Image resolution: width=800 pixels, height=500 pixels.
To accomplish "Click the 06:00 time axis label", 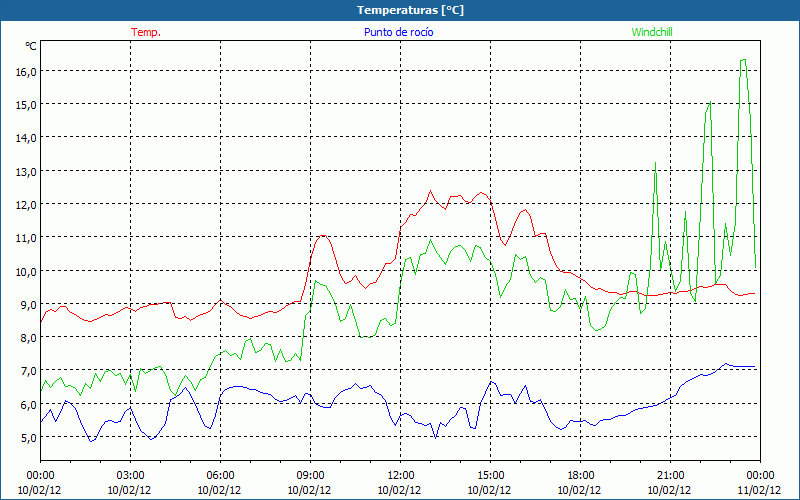I will point(220,476).
